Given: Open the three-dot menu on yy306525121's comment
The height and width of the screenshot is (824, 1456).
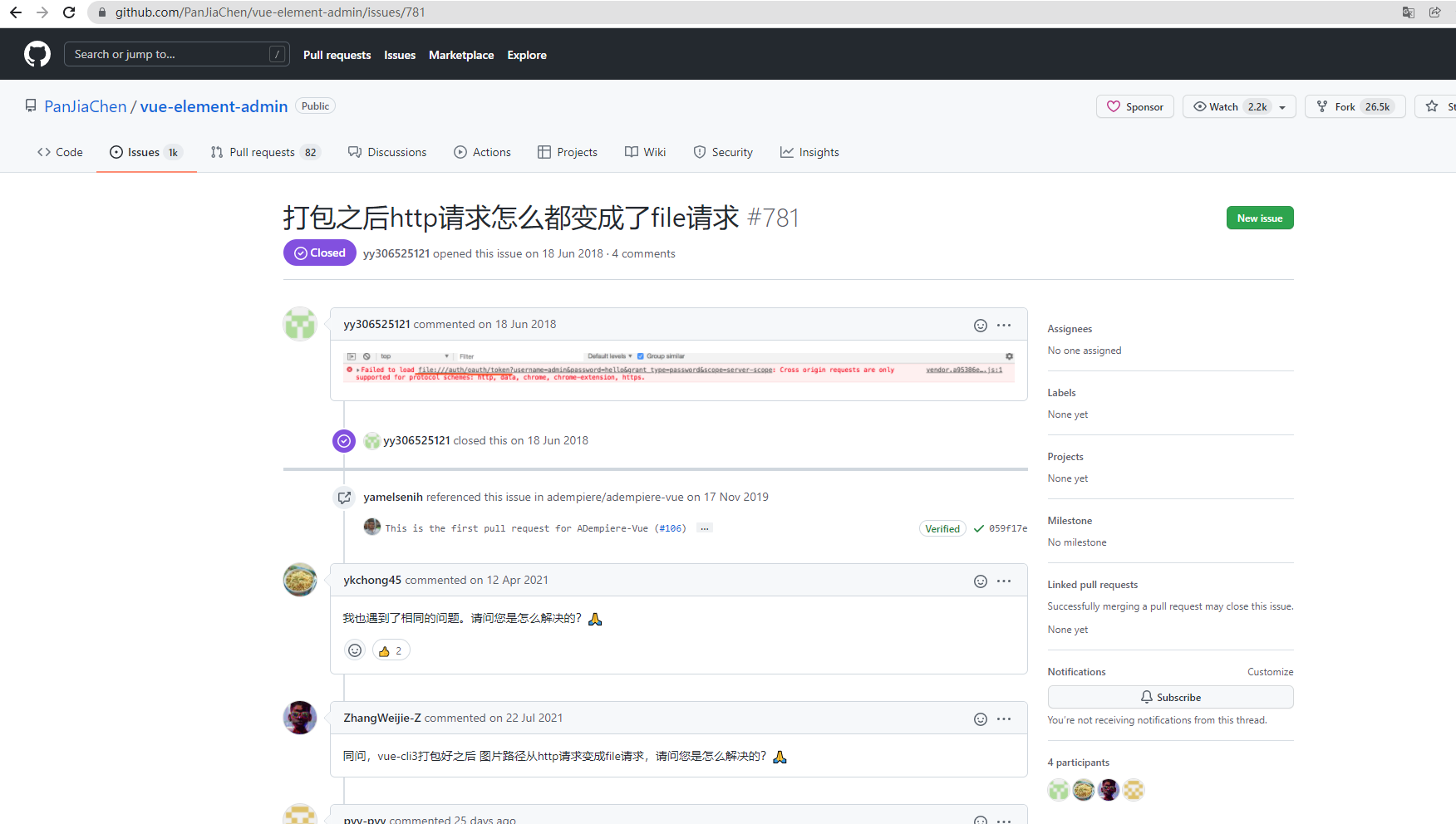Looking at the screenshot, I should (1004, 326).
